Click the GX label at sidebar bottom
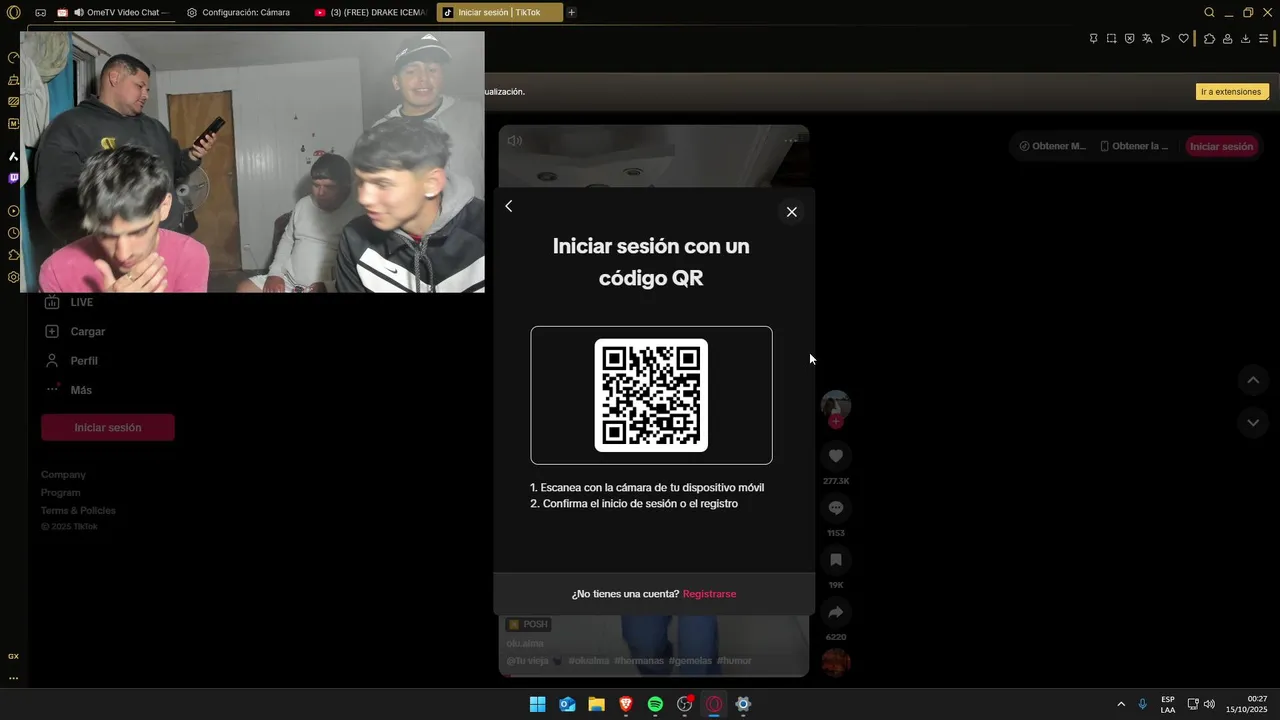Viewport: 1280px width, 720px height. pos(13,656)
